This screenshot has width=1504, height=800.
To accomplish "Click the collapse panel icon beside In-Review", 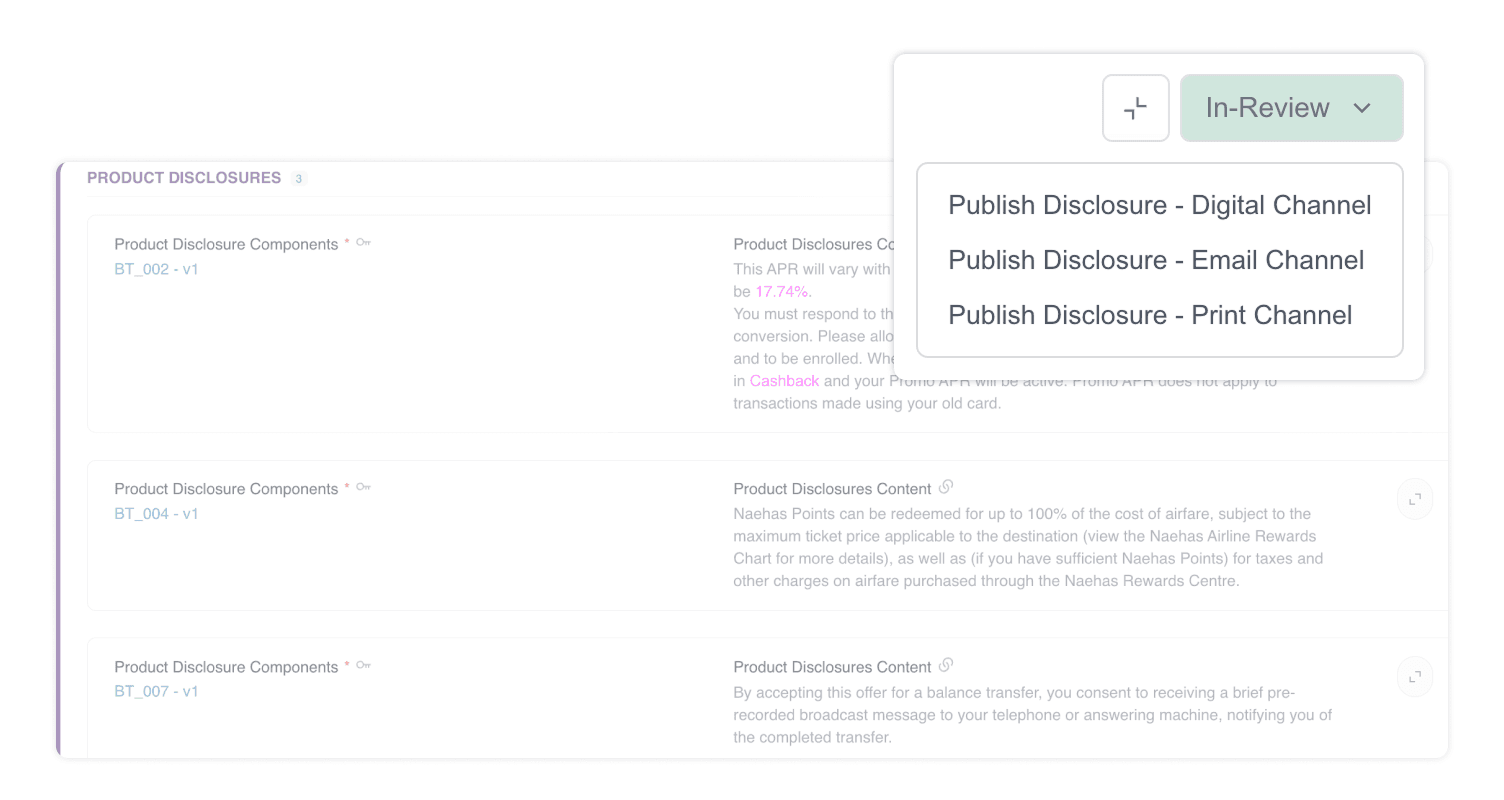I will (1135, 107).
